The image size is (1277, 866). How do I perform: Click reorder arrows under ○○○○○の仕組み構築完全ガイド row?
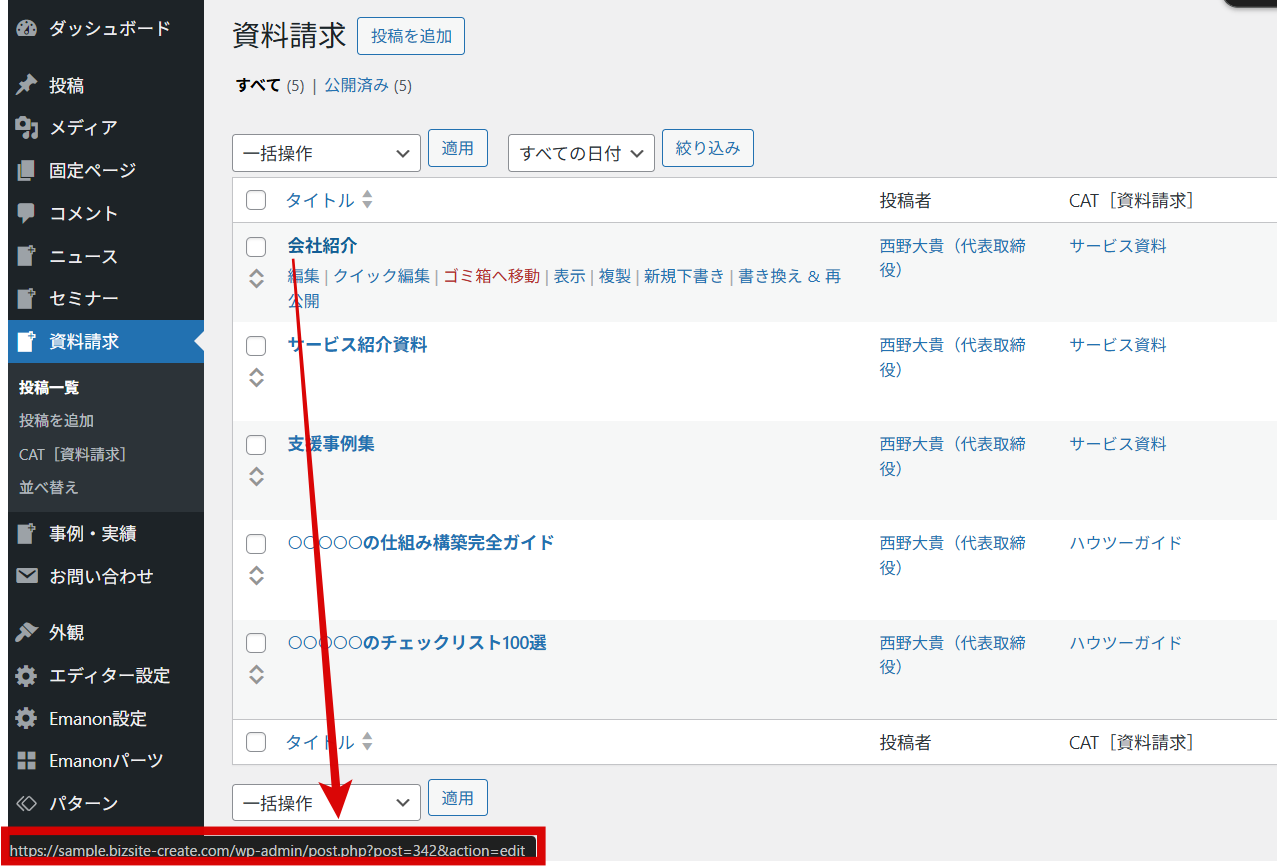(x=257, y=575)
